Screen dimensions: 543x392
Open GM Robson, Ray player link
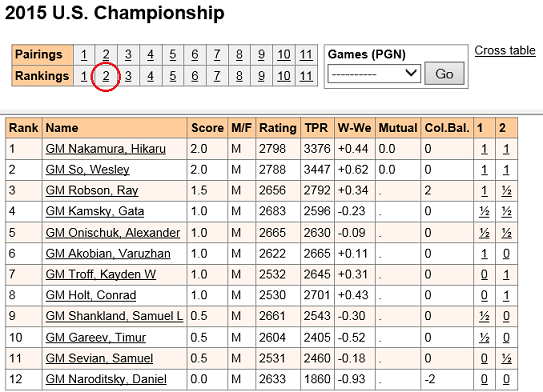[x=92, y=190]
